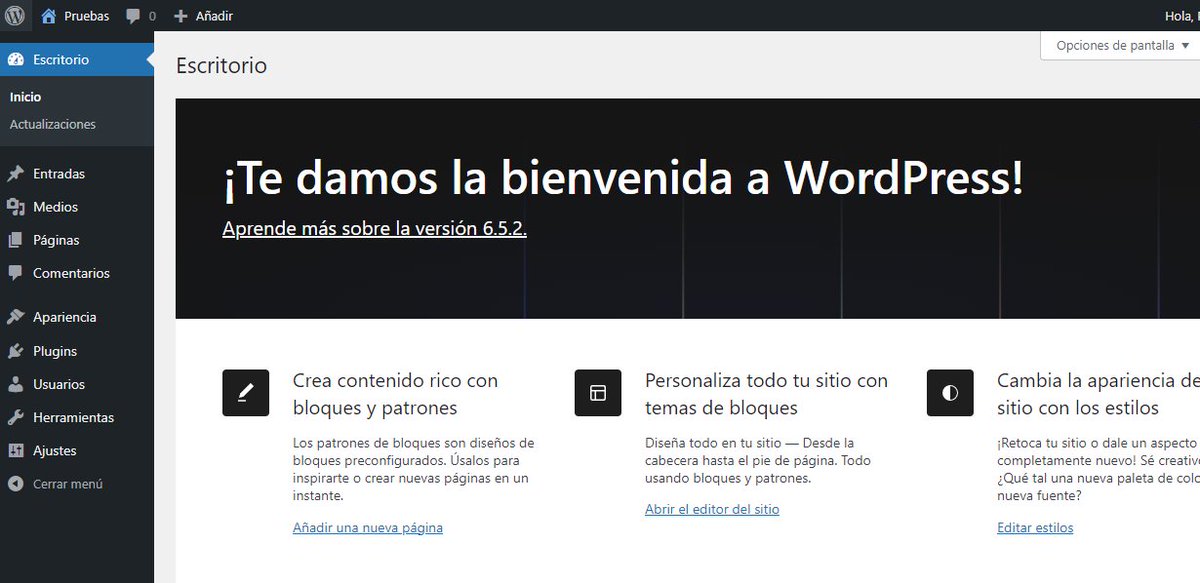Click the comments bubble icon in the admin bar
The height and width of the screenshot is (583, 1200).
tap(134, 16)
